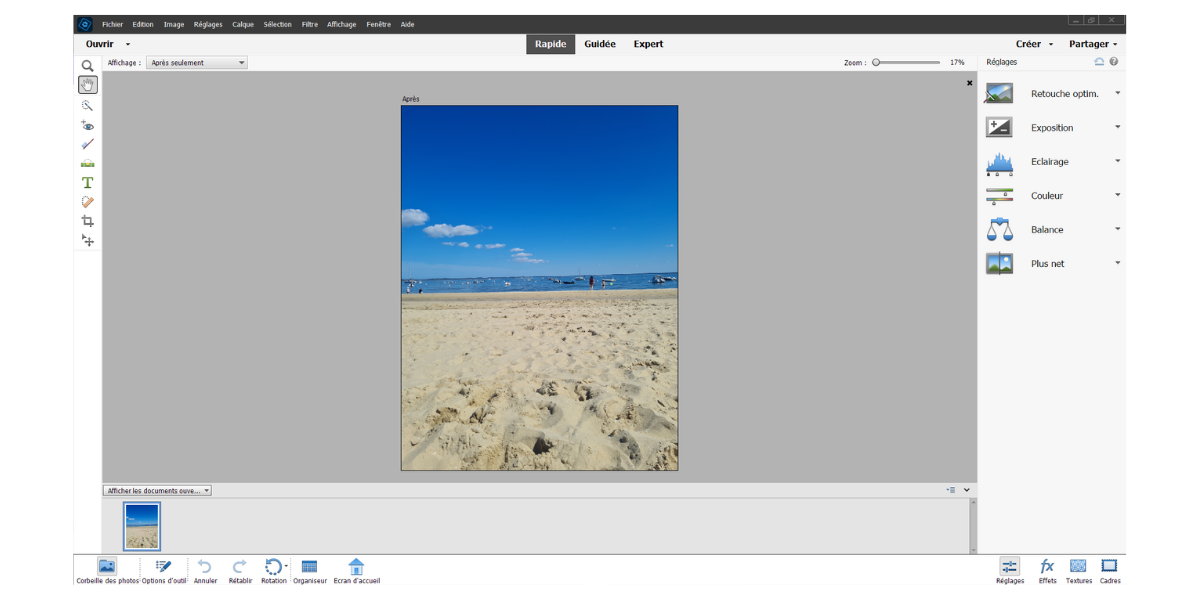Select the Hand tool
1200x600 pixels.
click(x=87, y=85)
